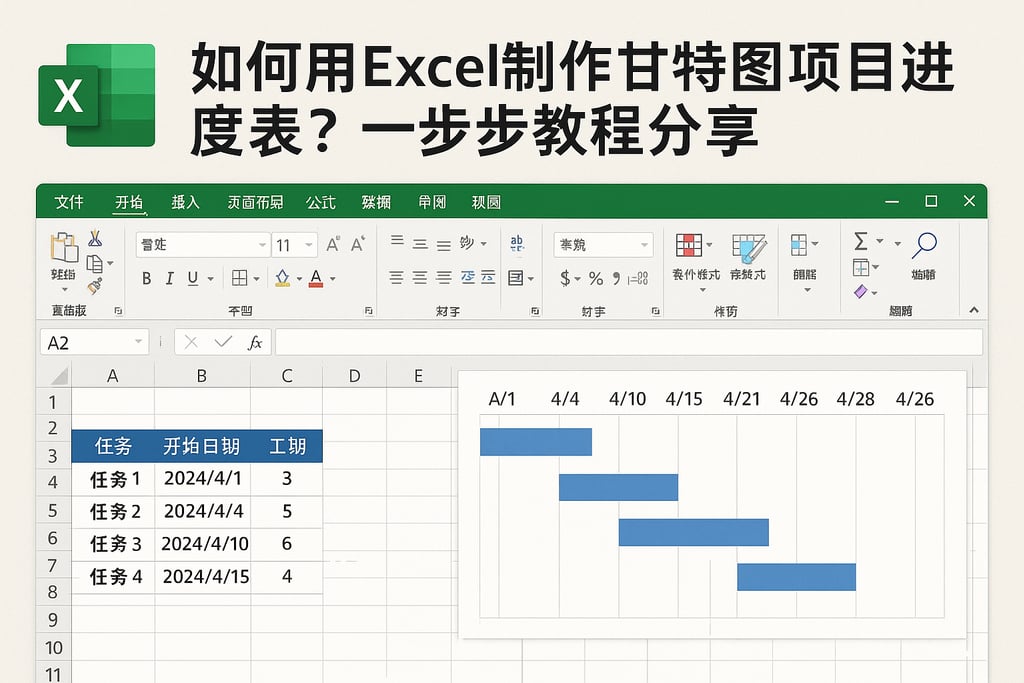Toggle underline formatting
Screen dimensions: 1024x683
coord(192,278)
